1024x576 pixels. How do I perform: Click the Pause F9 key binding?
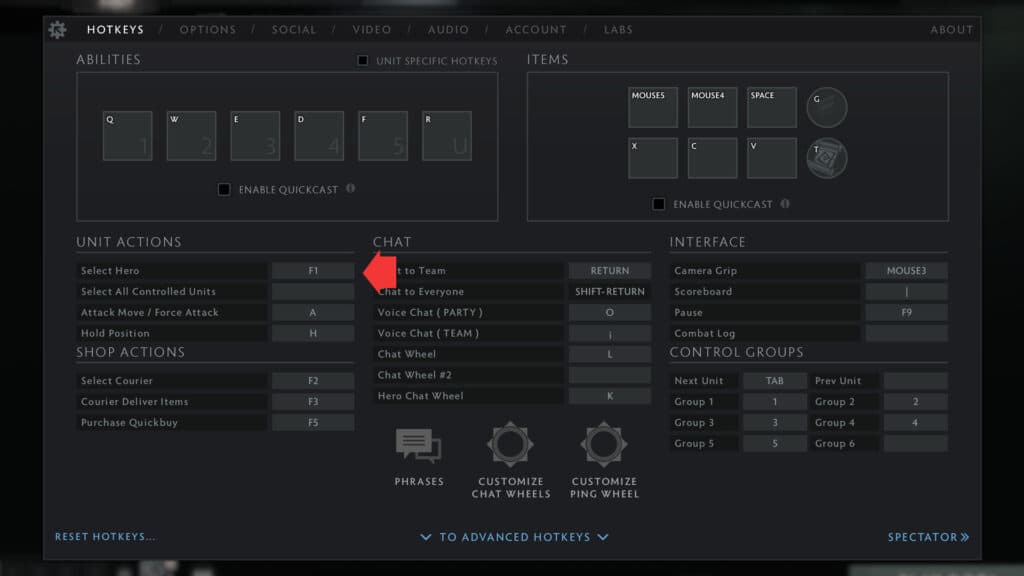pyautogui.click(x=906, y=313)
